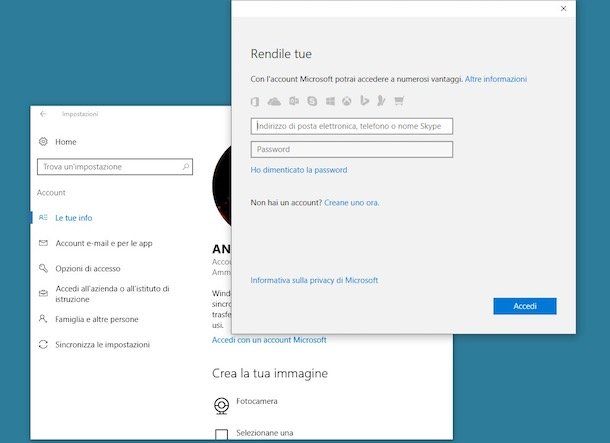
Task: Click the sync arrows icon for Sincronizza
Action: pyautogui.click(x=43, y=344)
